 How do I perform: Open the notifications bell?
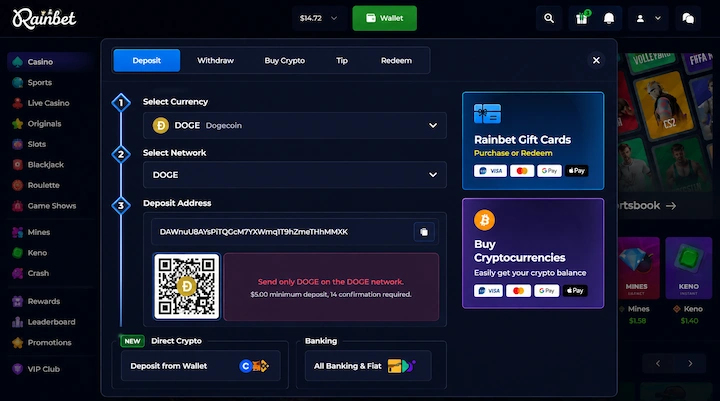[609, 18]
